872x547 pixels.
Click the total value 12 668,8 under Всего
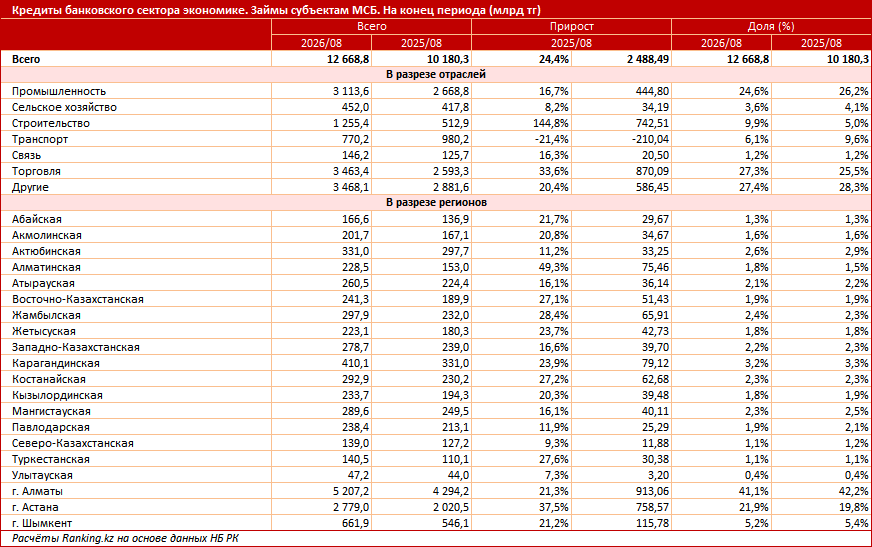(x=348, y=59)
